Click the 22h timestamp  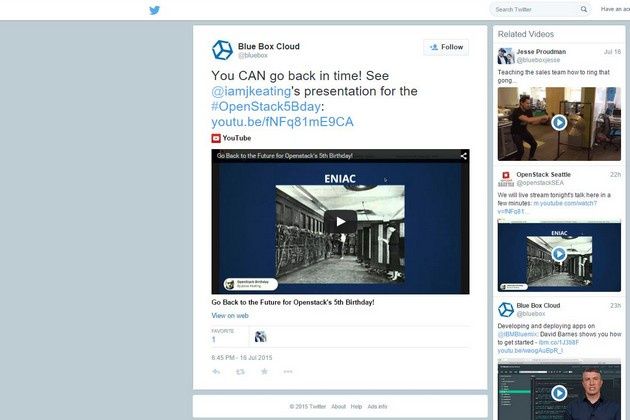pyautogui.click(x=615, y=175)
